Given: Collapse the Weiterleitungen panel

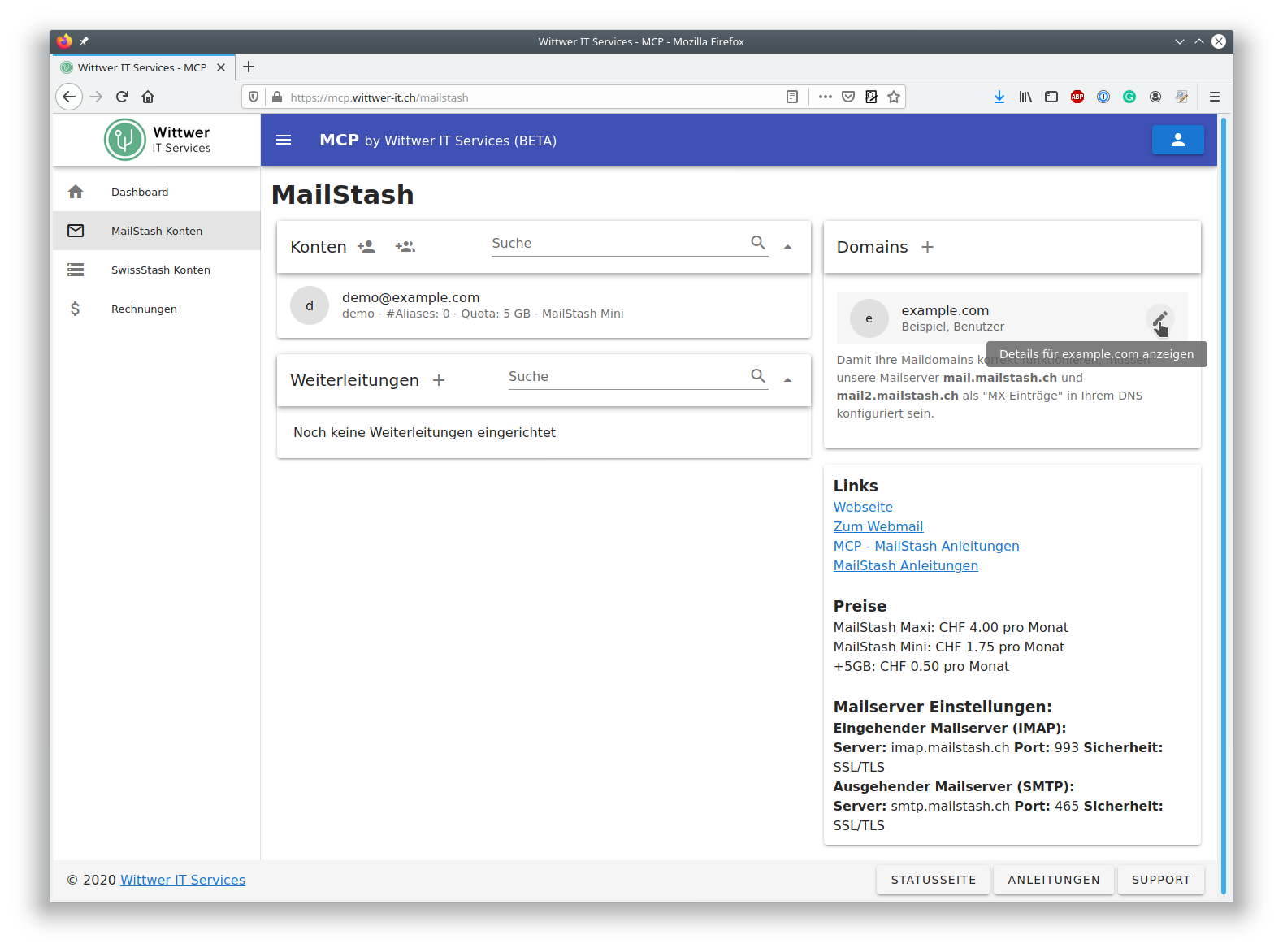Looking at the screenshot, I should 787,380.
